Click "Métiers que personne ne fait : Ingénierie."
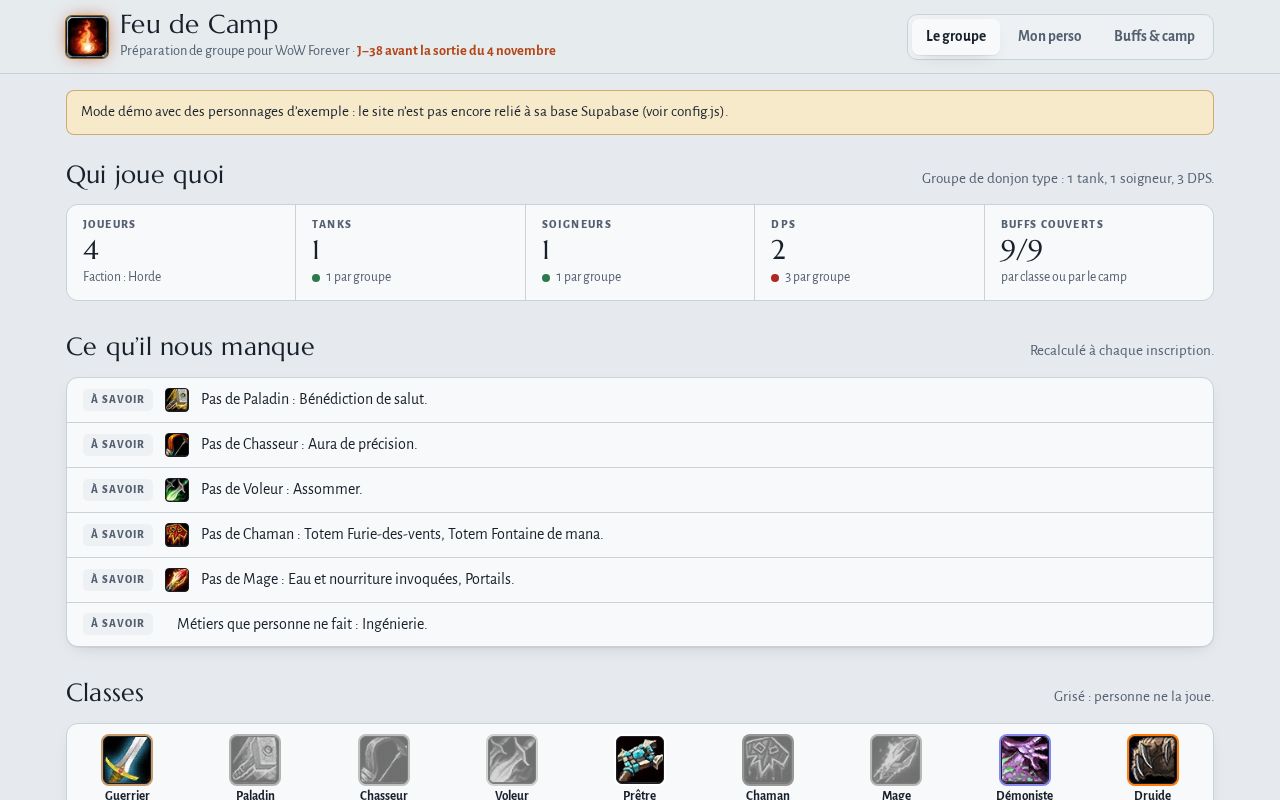This screenshot has height=800, width=1280. click(x=302, y=624)
